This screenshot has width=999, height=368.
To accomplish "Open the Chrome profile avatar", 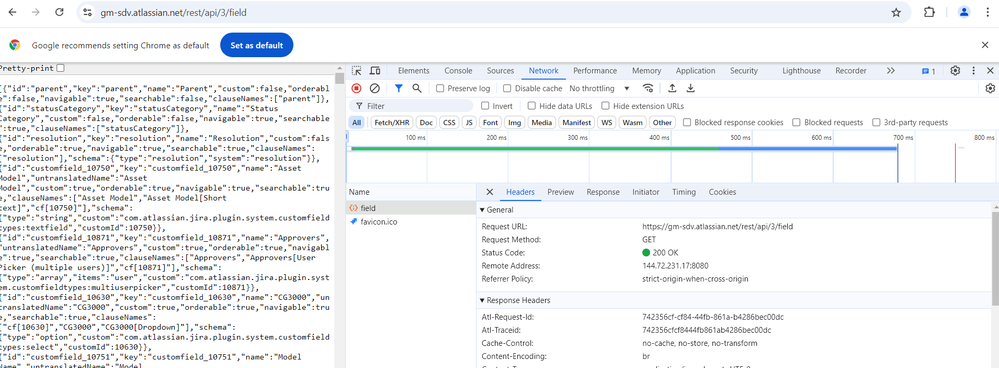I will 964,12.
